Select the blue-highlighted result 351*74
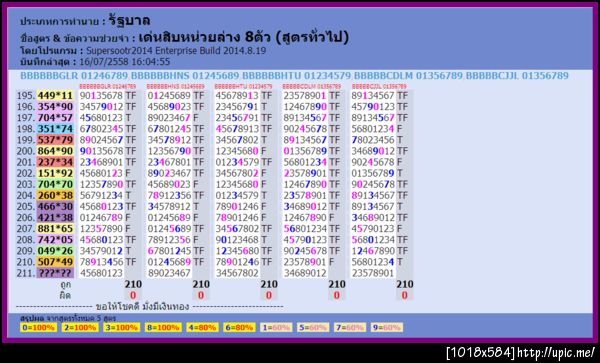The height and width of the screenshot is (363, 600). 55,129
